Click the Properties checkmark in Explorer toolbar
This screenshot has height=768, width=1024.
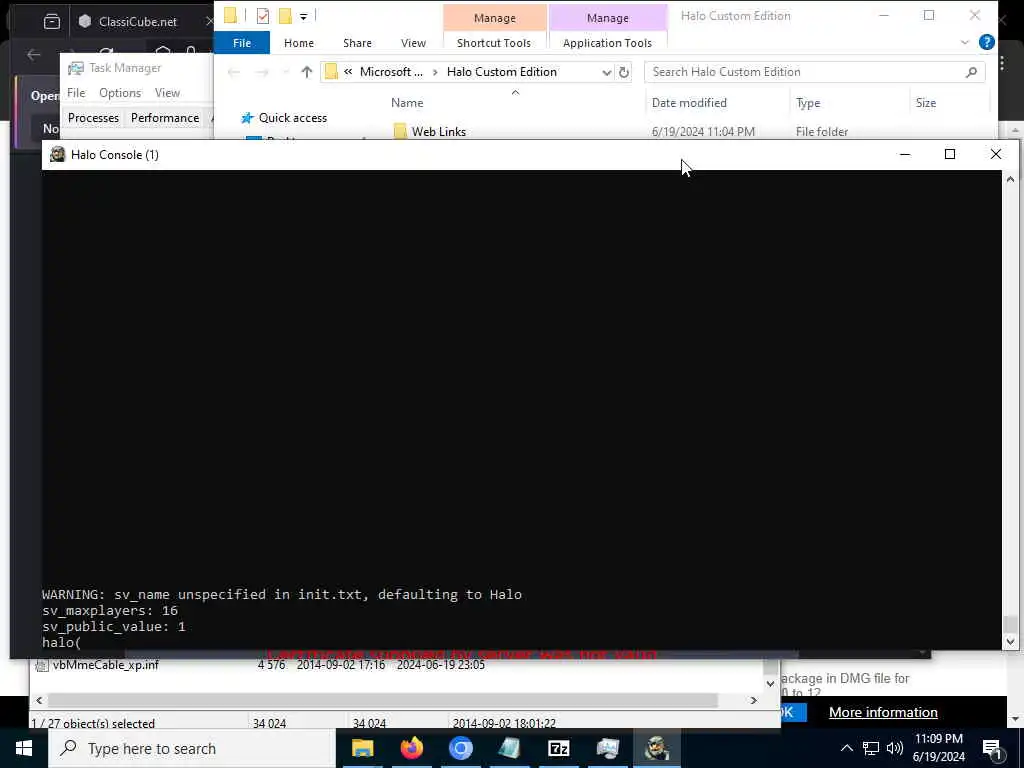[x=263, y=16]
